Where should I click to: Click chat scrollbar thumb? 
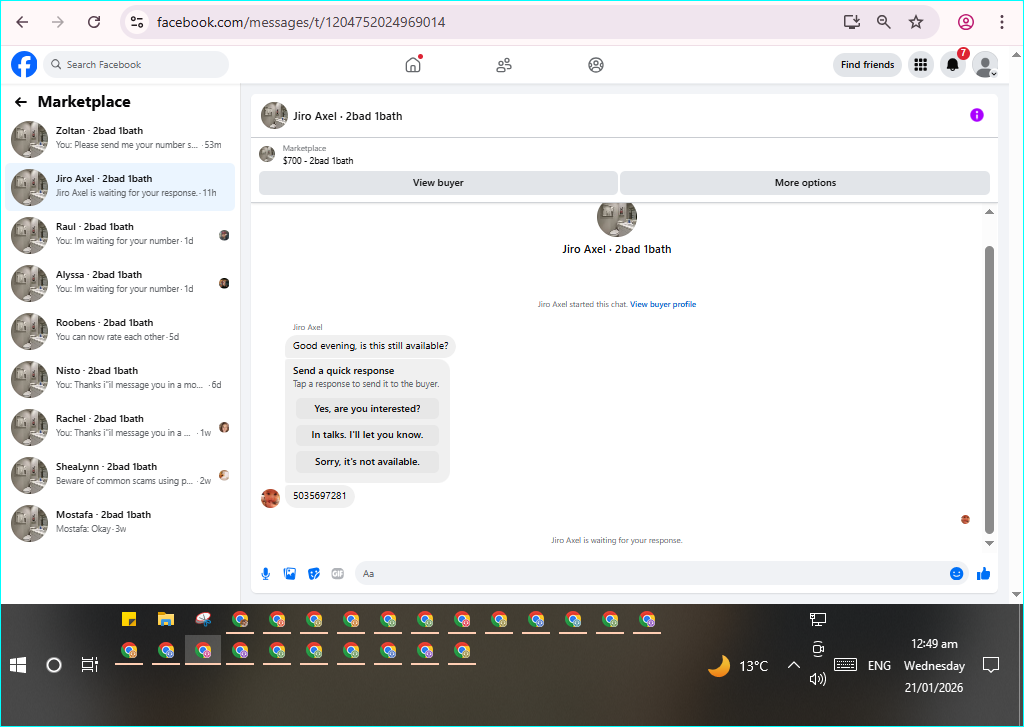[x=989, y=390]
